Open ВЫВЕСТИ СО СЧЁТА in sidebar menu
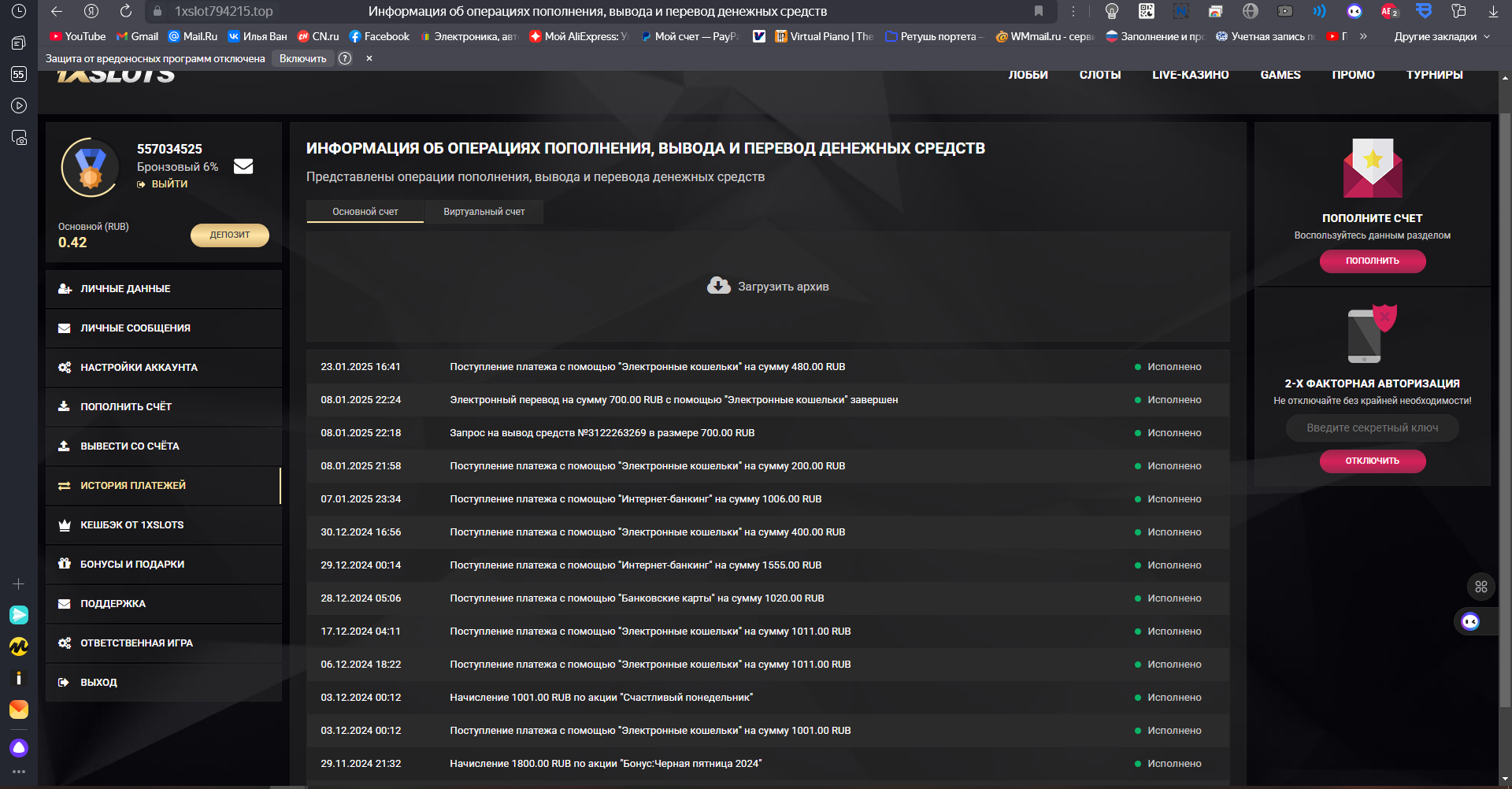This screenshot has width=1512, height=789. tap(130, 446)
